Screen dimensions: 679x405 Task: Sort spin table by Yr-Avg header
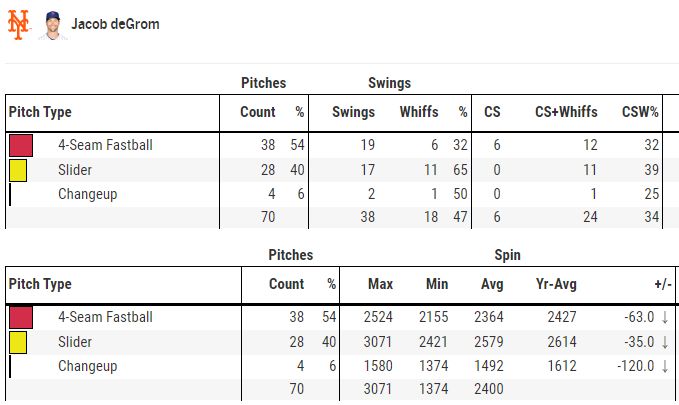pyautogui.click(x=556, y=284)
